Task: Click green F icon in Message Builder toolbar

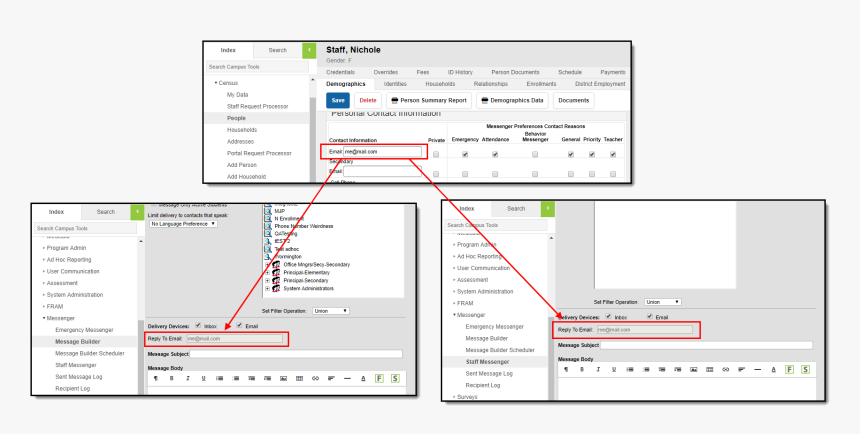Action: pyautogui.click(x=379, y=378)
